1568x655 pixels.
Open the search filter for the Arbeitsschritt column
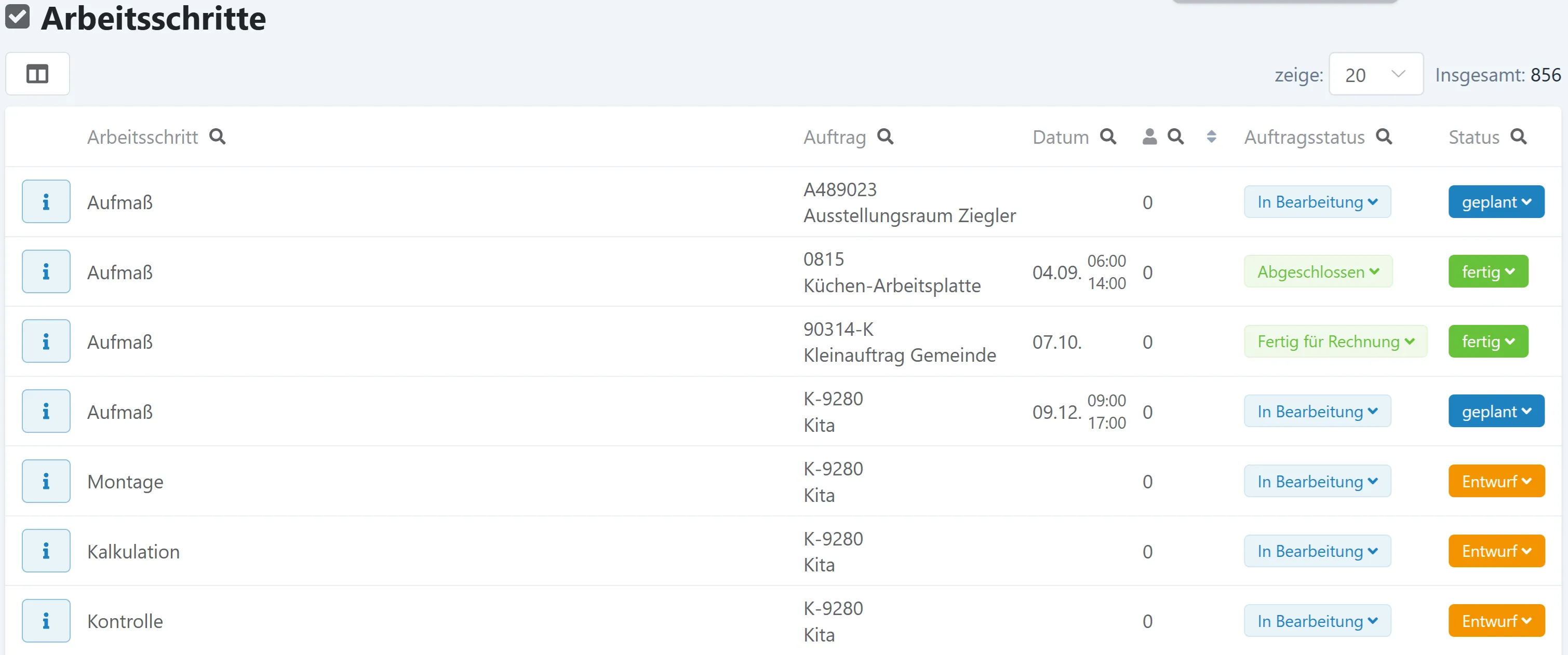tap(218, 137)
